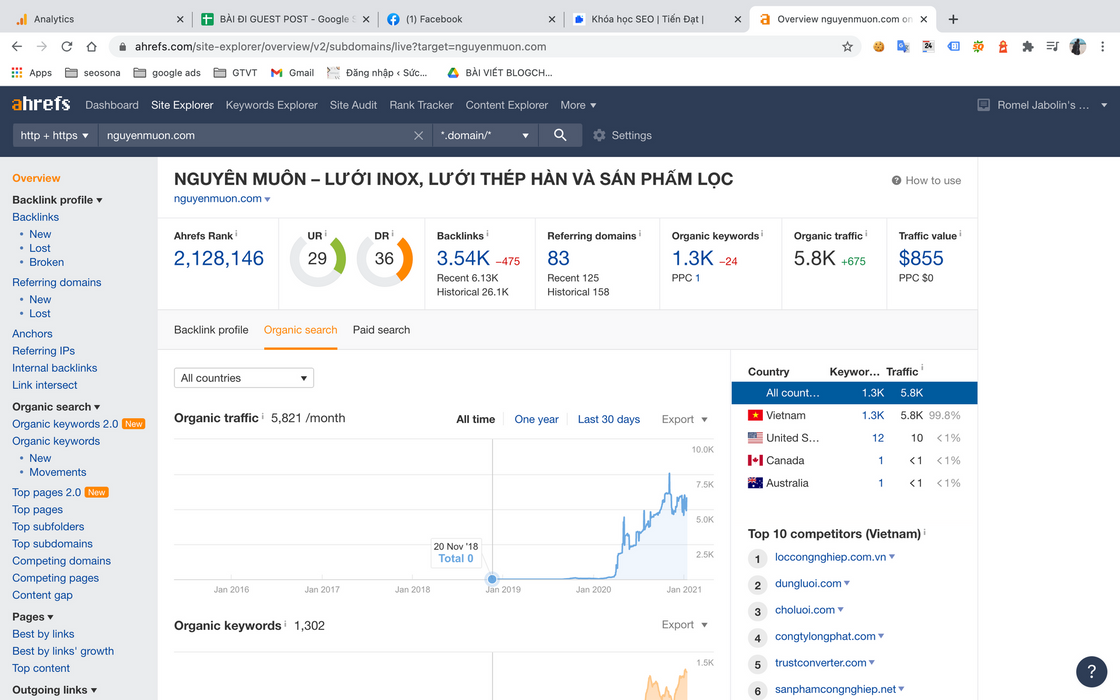Switch to the Backlink profile tab
Screen dimensions: 1120x700
coord(211,330)
